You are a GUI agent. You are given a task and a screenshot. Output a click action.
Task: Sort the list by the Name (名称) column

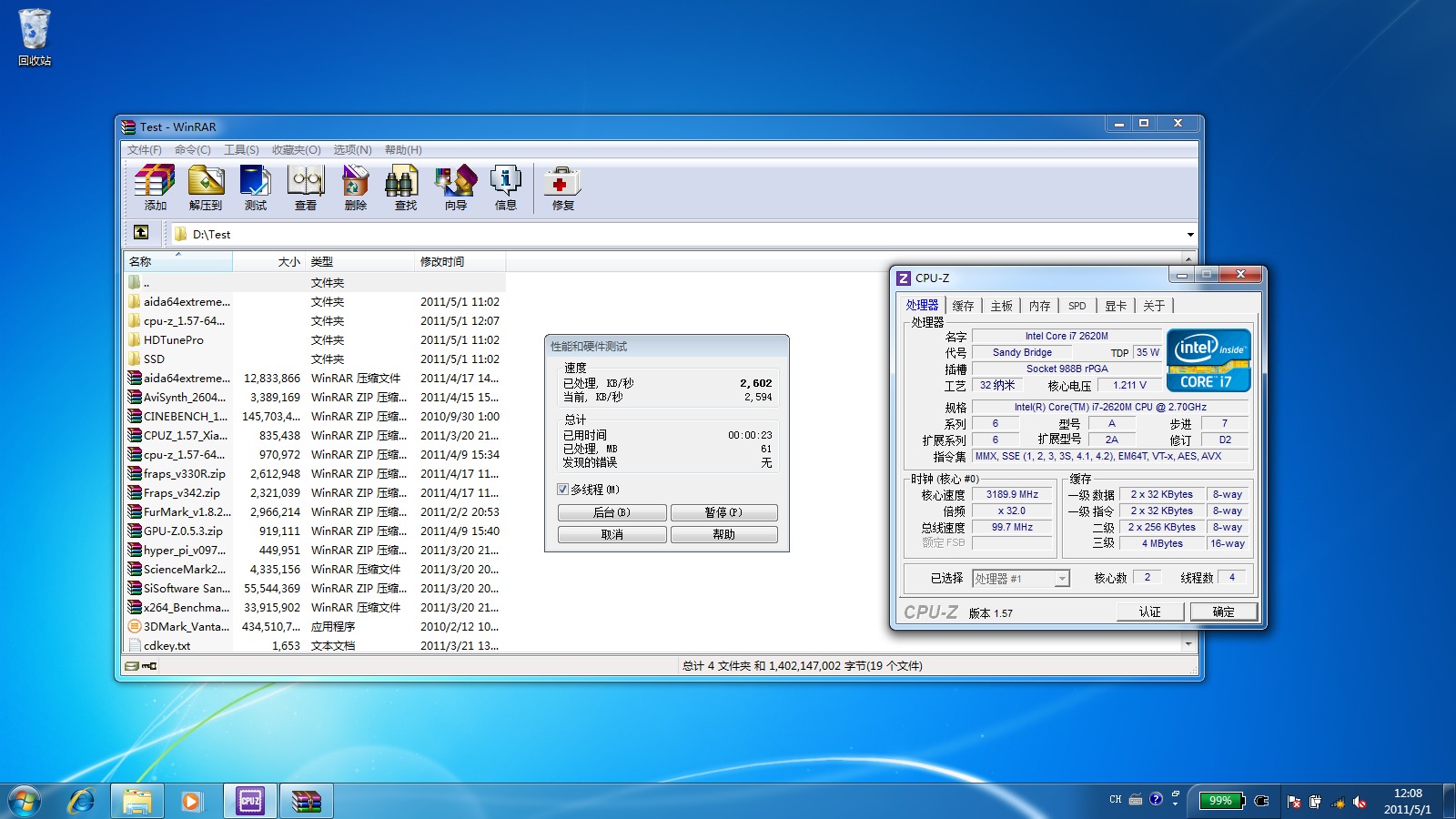coord(178,261)
